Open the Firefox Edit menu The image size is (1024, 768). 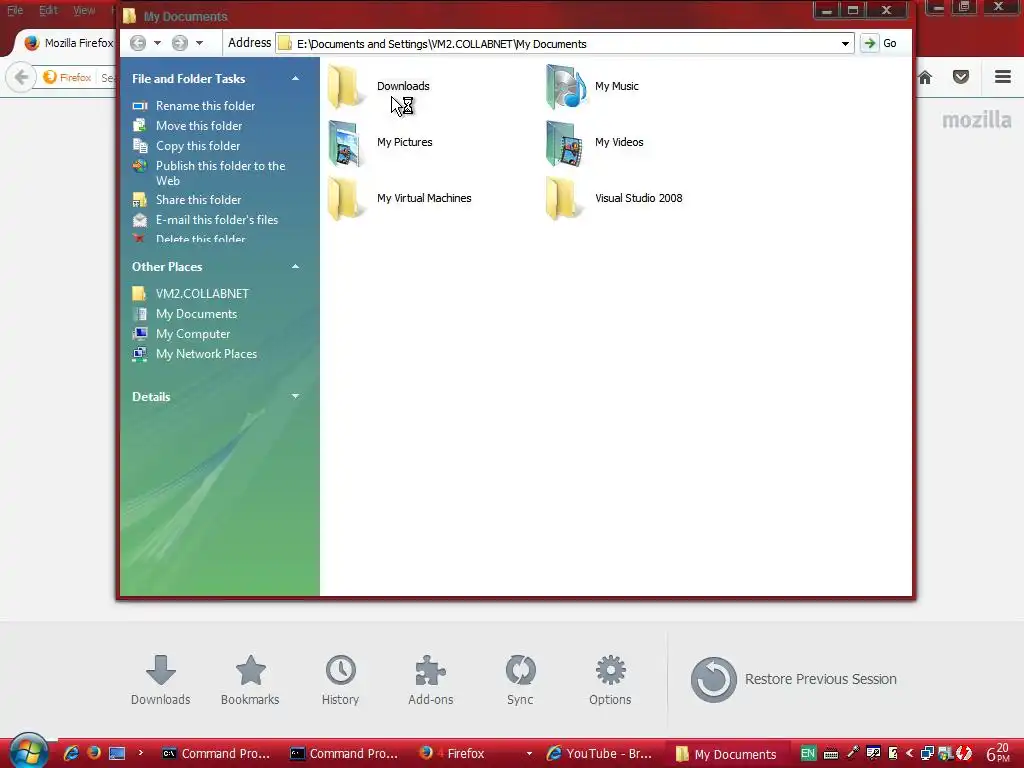click(48, 10)
